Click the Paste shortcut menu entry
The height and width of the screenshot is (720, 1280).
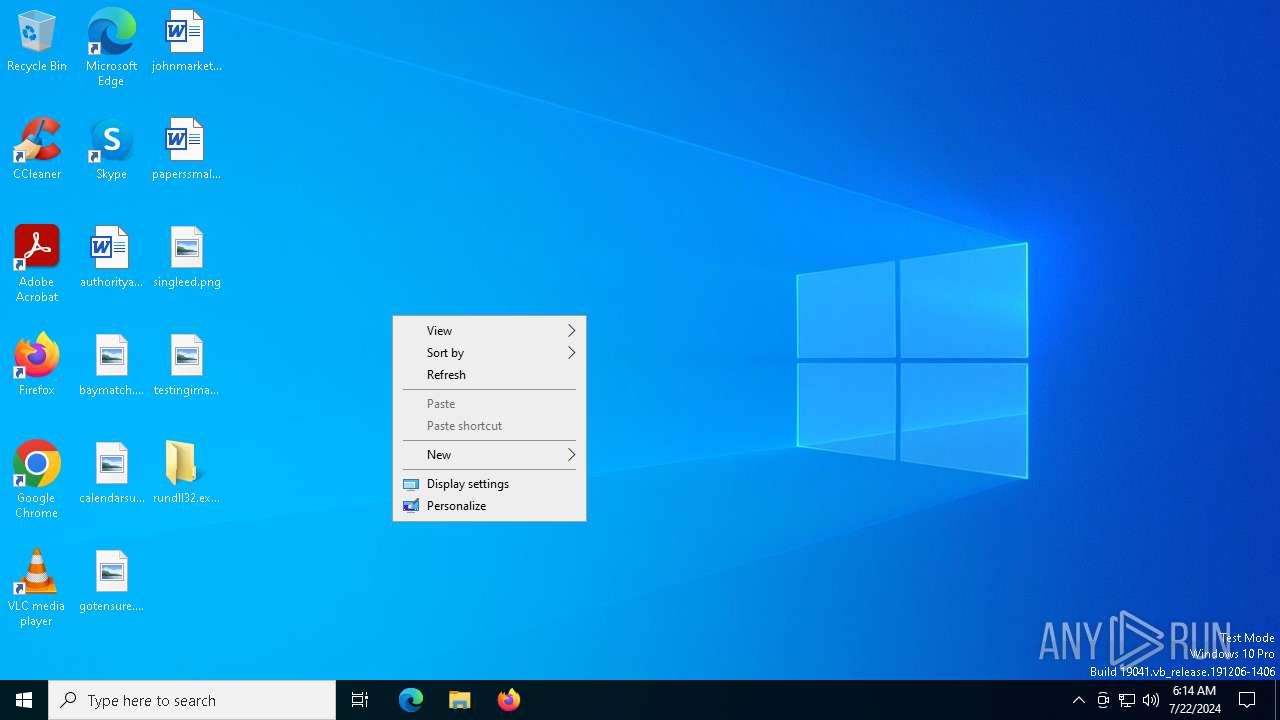pyautogui.click(x=489, y=426)
